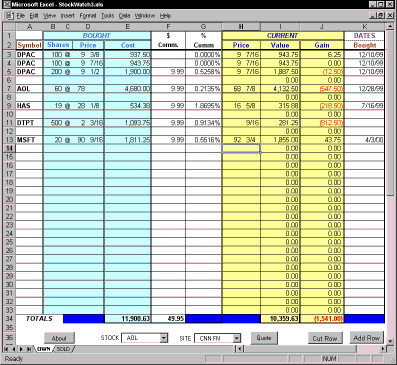Click the vertical scrollbar thumb
Viewport: 397px width, 365px height.
[390, 113]
